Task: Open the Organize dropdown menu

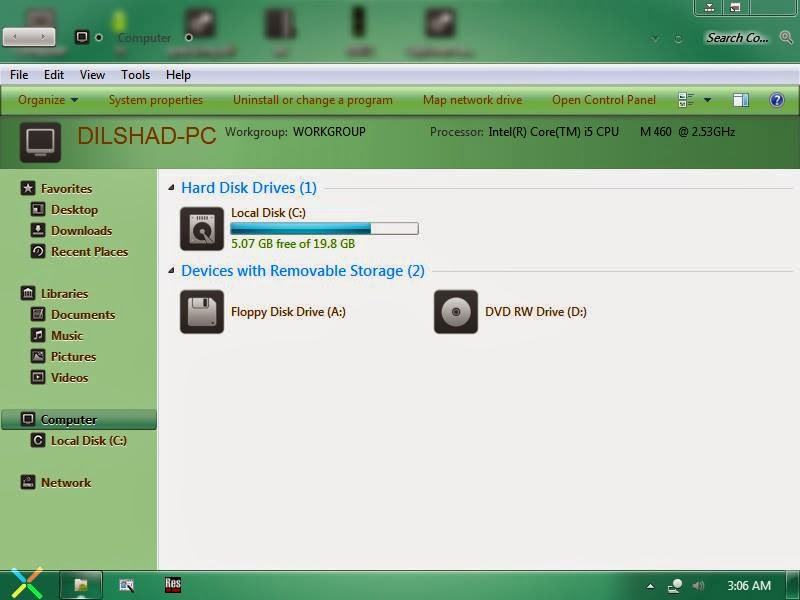Action: coord(48,100)
